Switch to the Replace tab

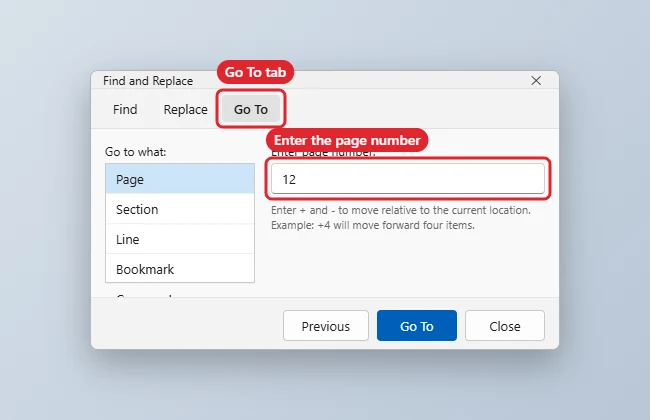185,109
